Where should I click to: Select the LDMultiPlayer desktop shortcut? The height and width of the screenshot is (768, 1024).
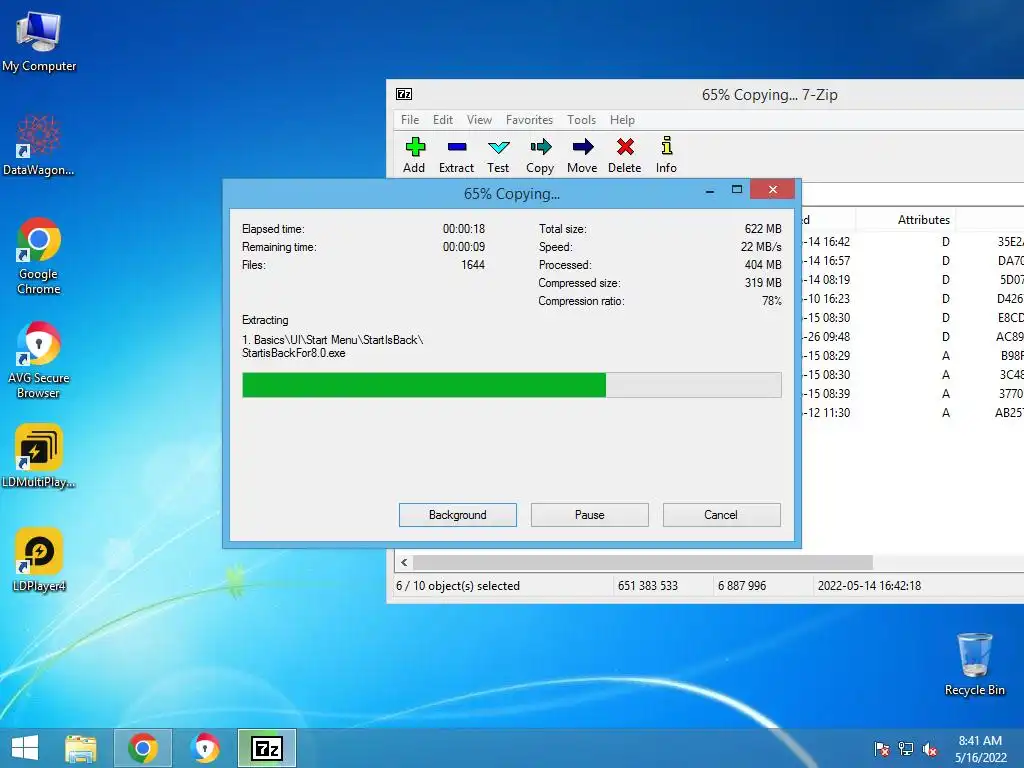[39, 456]
